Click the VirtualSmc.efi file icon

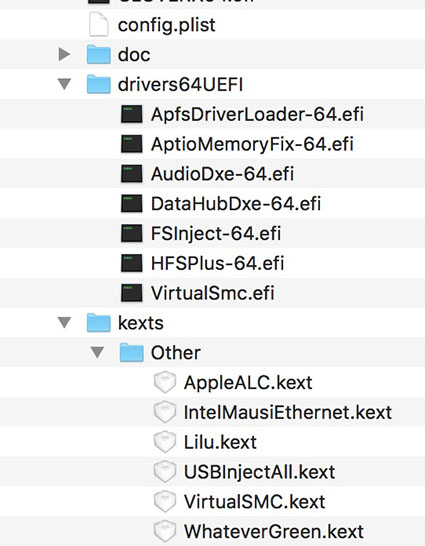(x=132, y=293)
